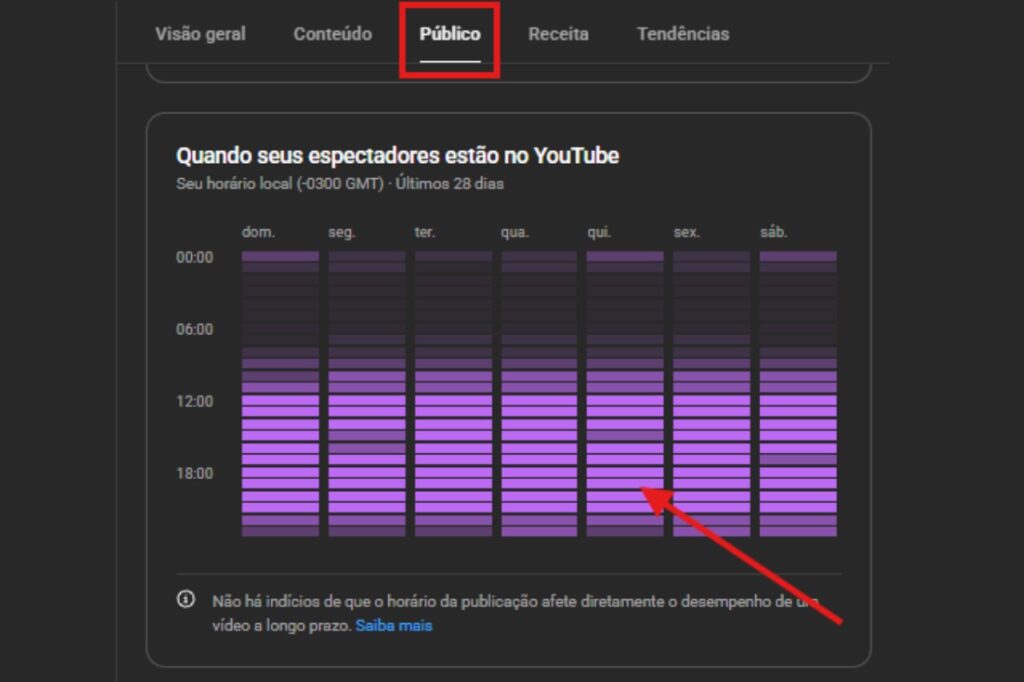Follow the Saiba mais link
This screenshot has height=682, width=1024.
[394, 626]
